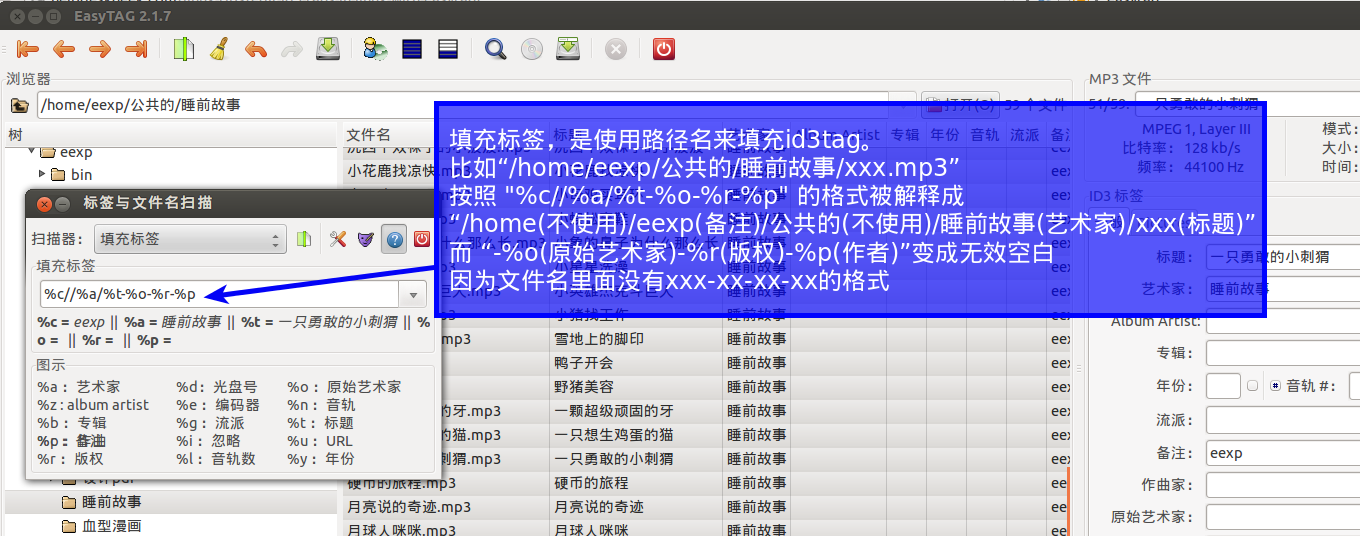1362x536 pixels.
Task: Click the 作曲家 composer field
Action: [1283, 484]
